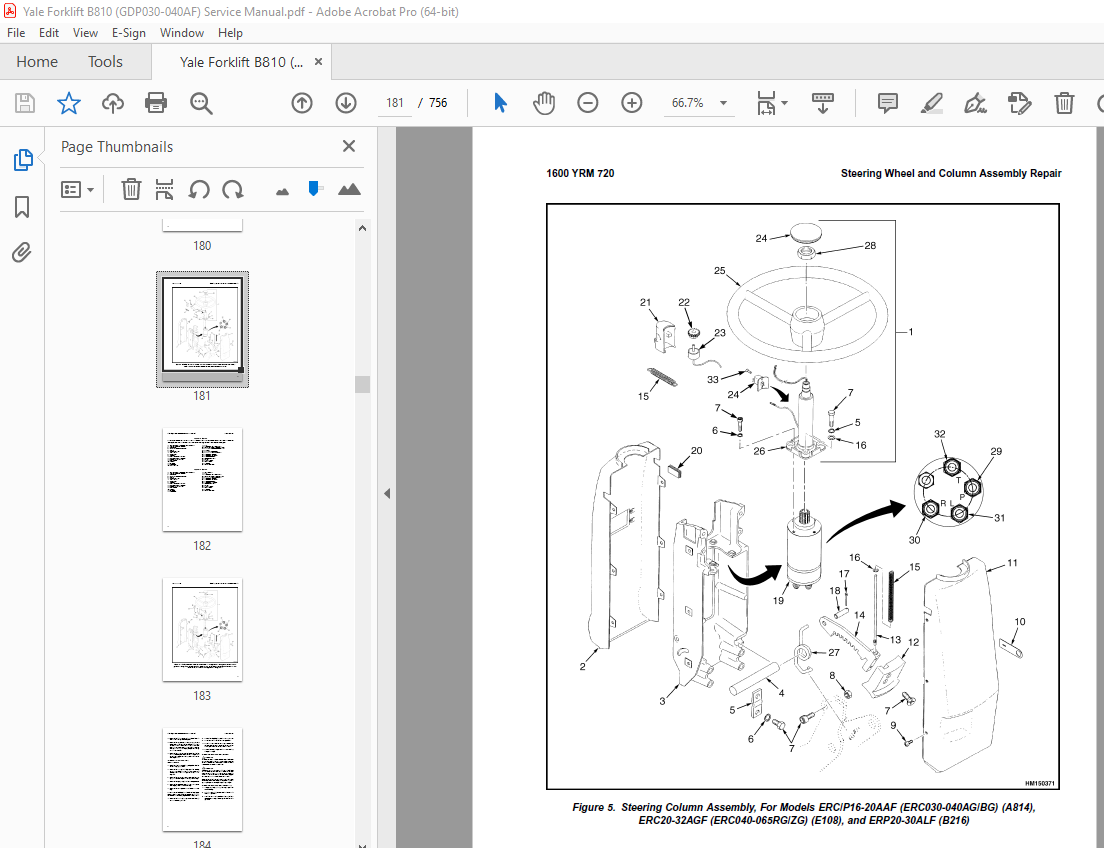The width and height of the screenshot is (1104, 848).
Task: Add document to starred with star icon
Action: pos(68,103)
